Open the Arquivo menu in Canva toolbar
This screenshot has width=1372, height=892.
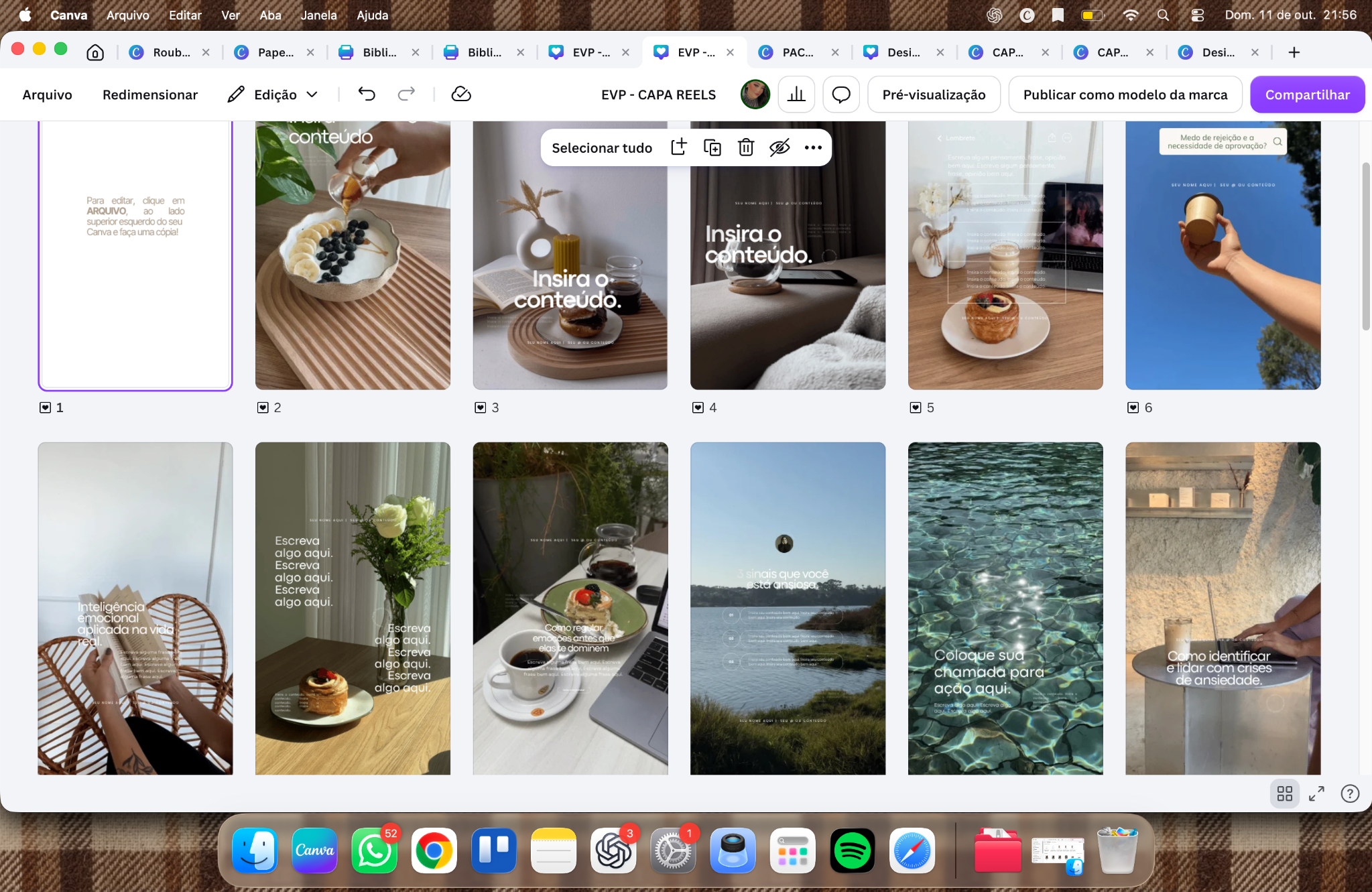pos(47,94)
